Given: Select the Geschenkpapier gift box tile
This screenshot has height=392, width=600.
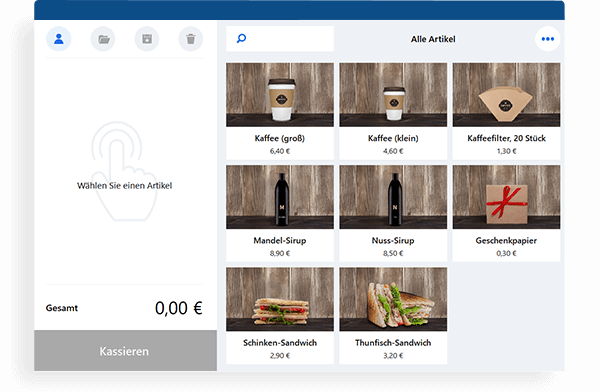Looking at the screenshot, I should pos(506,214).
